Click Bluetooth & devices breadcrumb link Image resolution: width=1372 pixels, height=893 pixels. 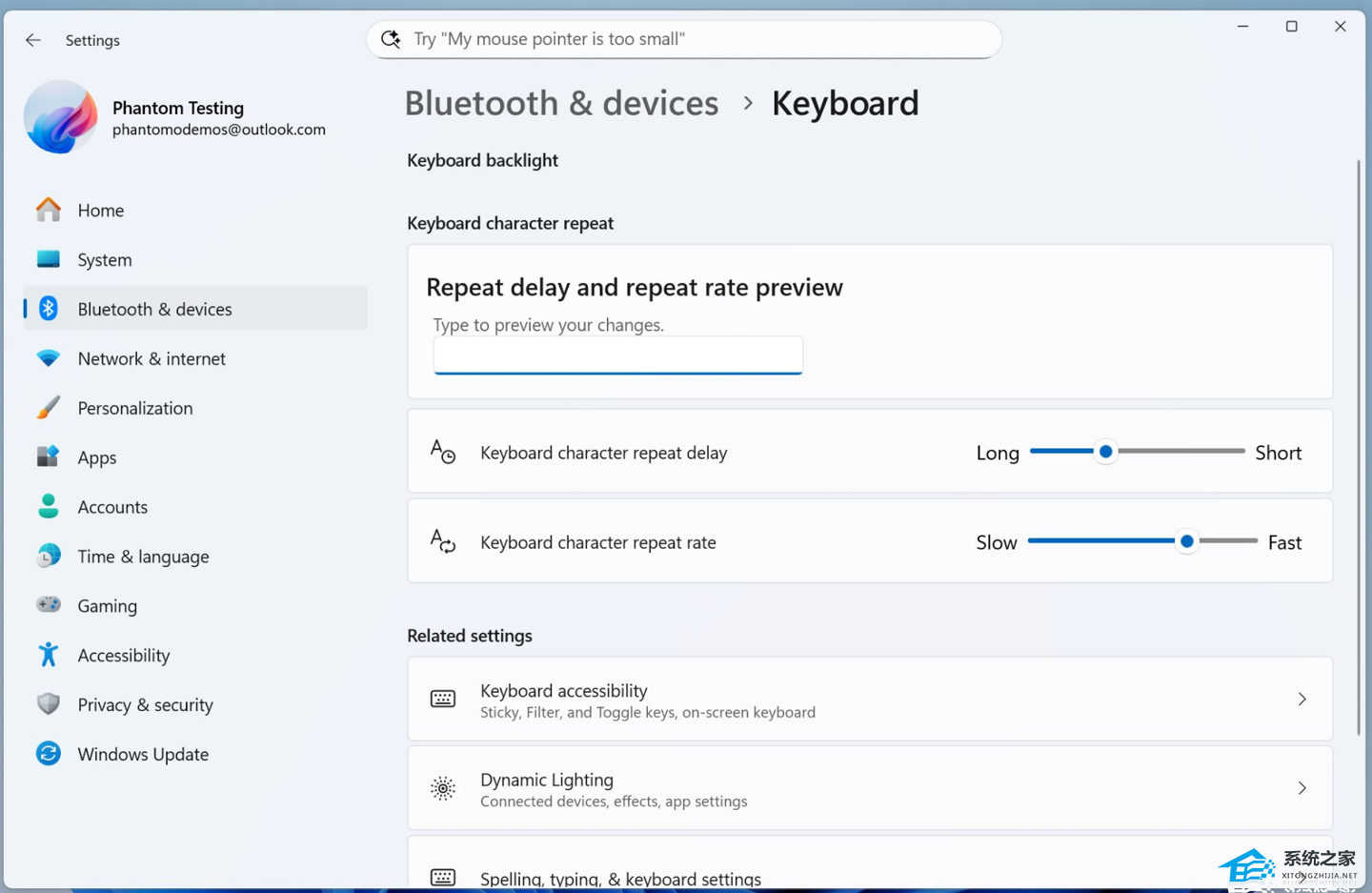click(x=561, y=103)
